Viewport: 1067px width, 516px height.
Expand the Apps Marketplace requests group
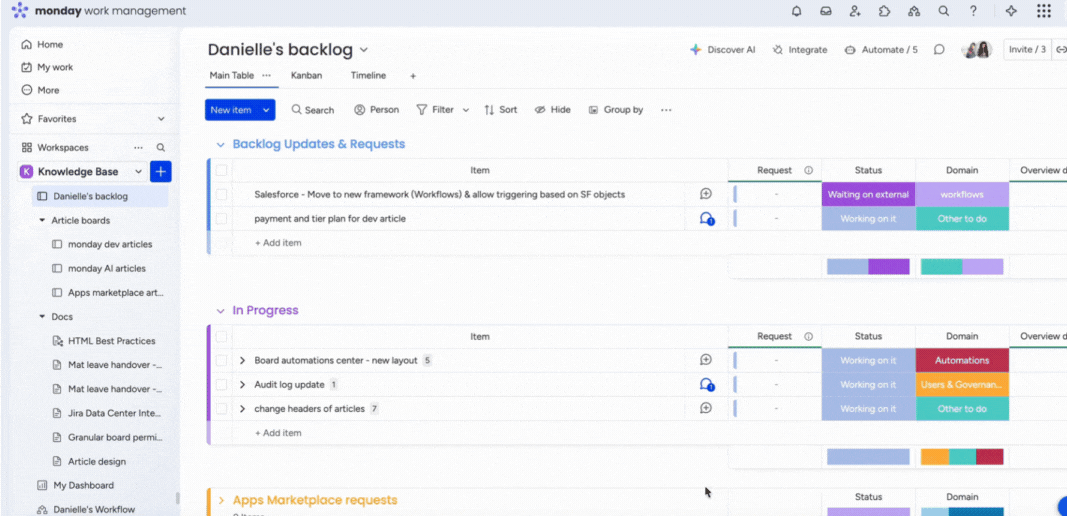coord(221,500)
